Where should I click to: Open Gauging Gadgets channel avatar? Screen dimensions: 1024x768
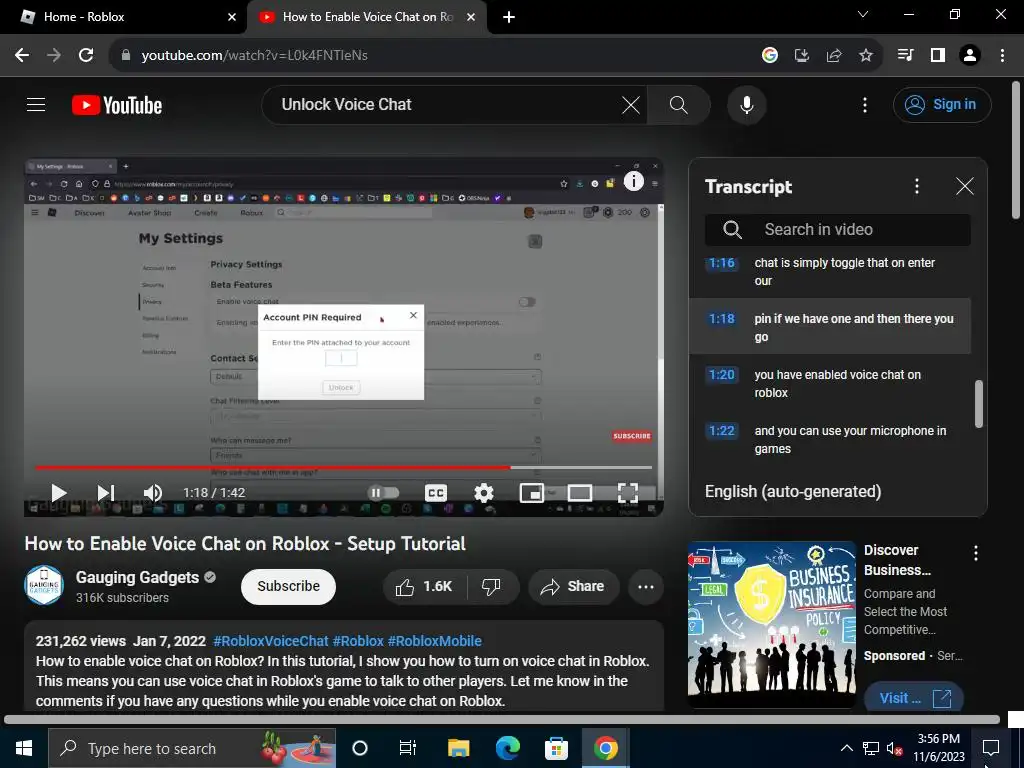[x=44, y=585]
